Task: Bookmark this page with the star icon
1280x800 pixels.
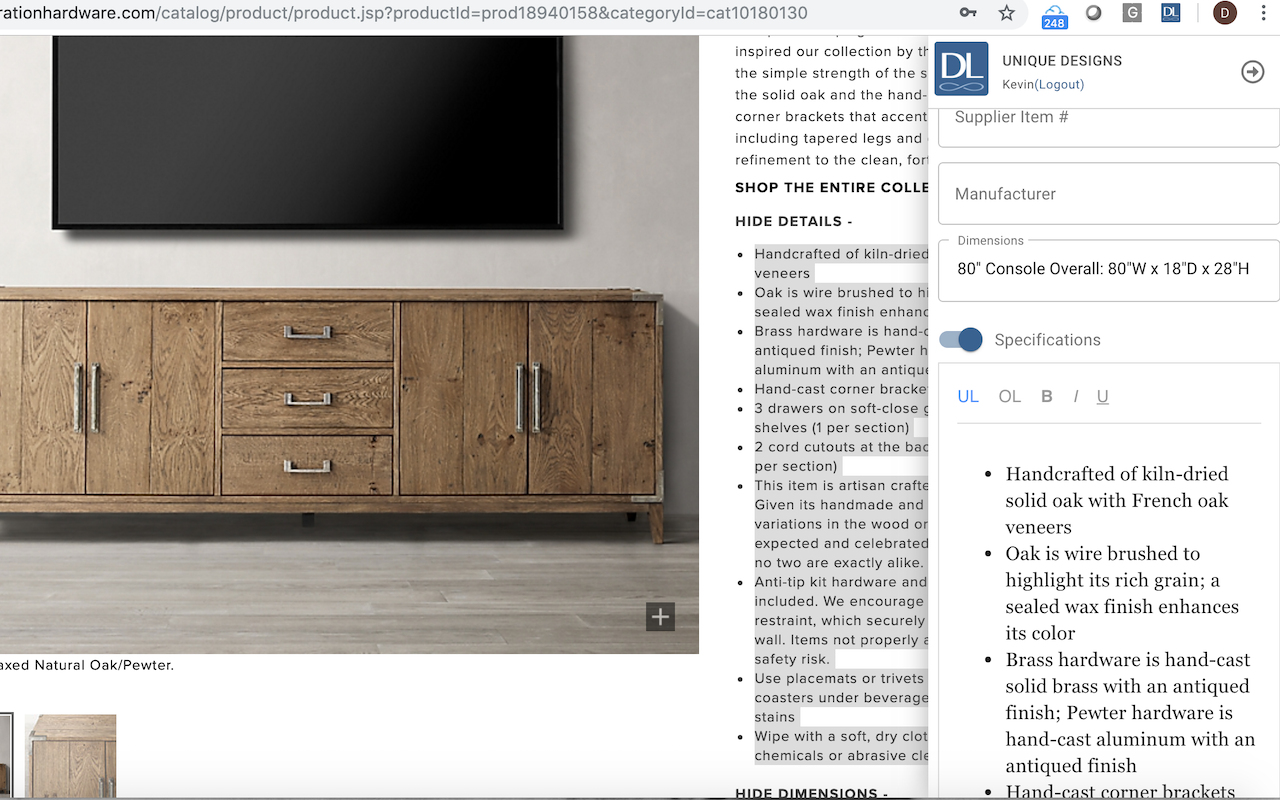Action: [1007, 13]
